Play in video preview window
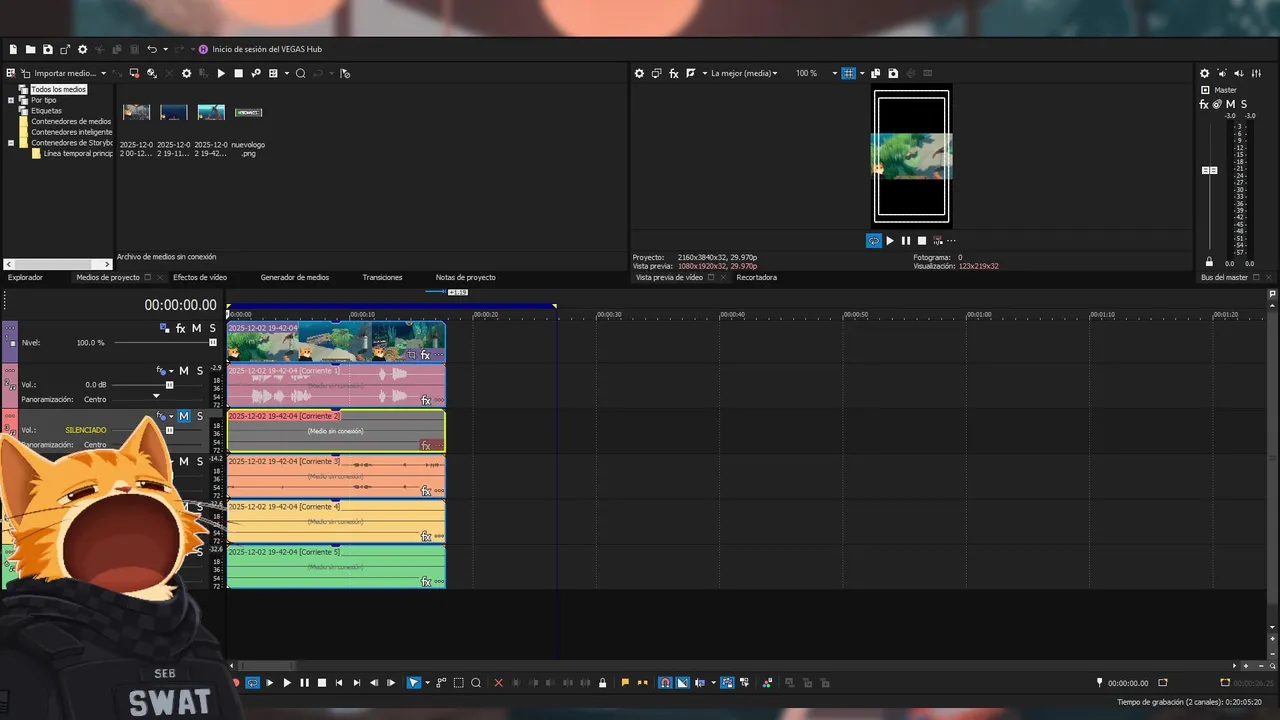 pyautogui.click(x=890, y=241)
